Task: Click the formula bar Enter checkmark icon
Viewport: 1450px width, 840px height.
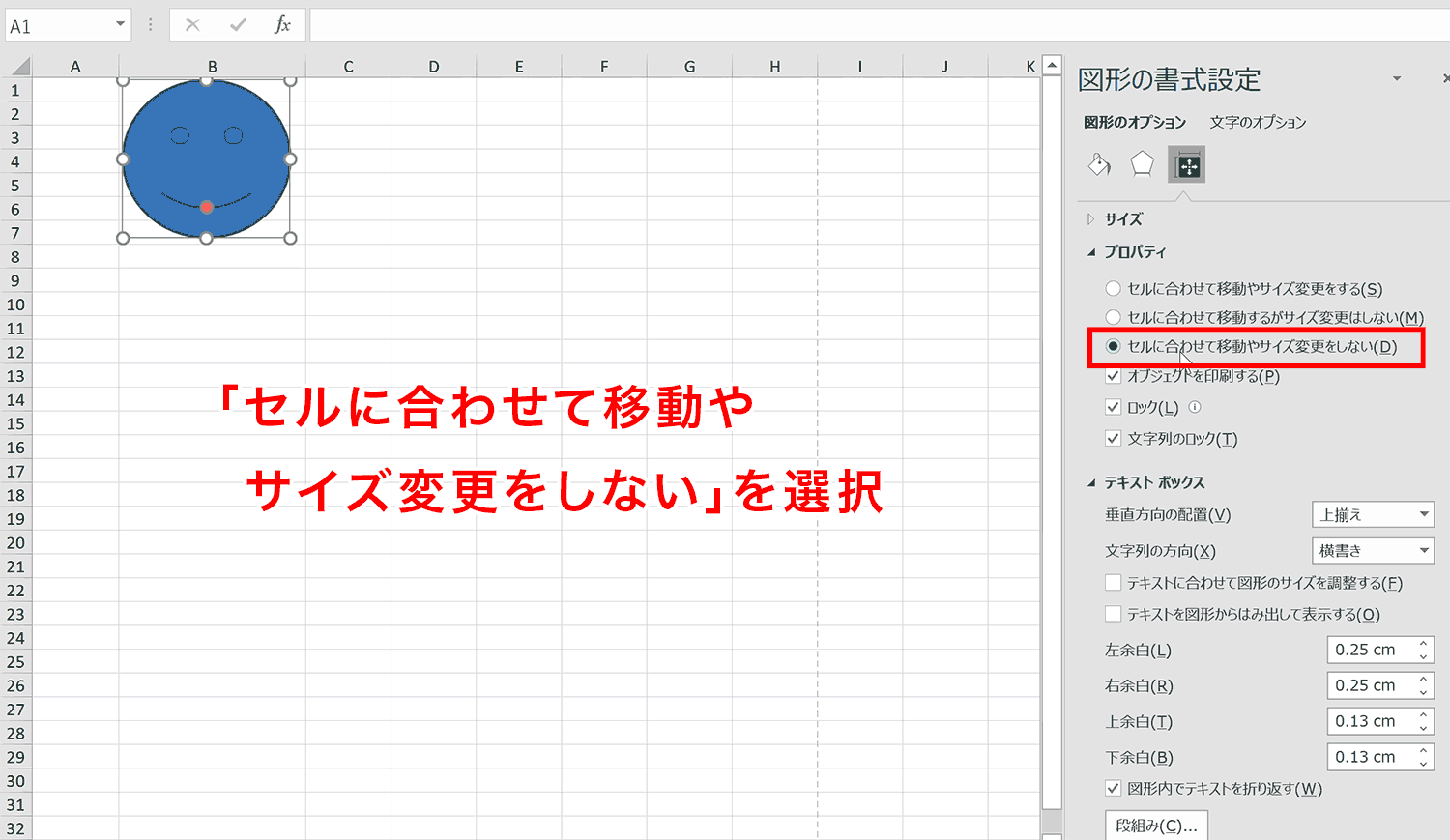Action: [238, 25]
